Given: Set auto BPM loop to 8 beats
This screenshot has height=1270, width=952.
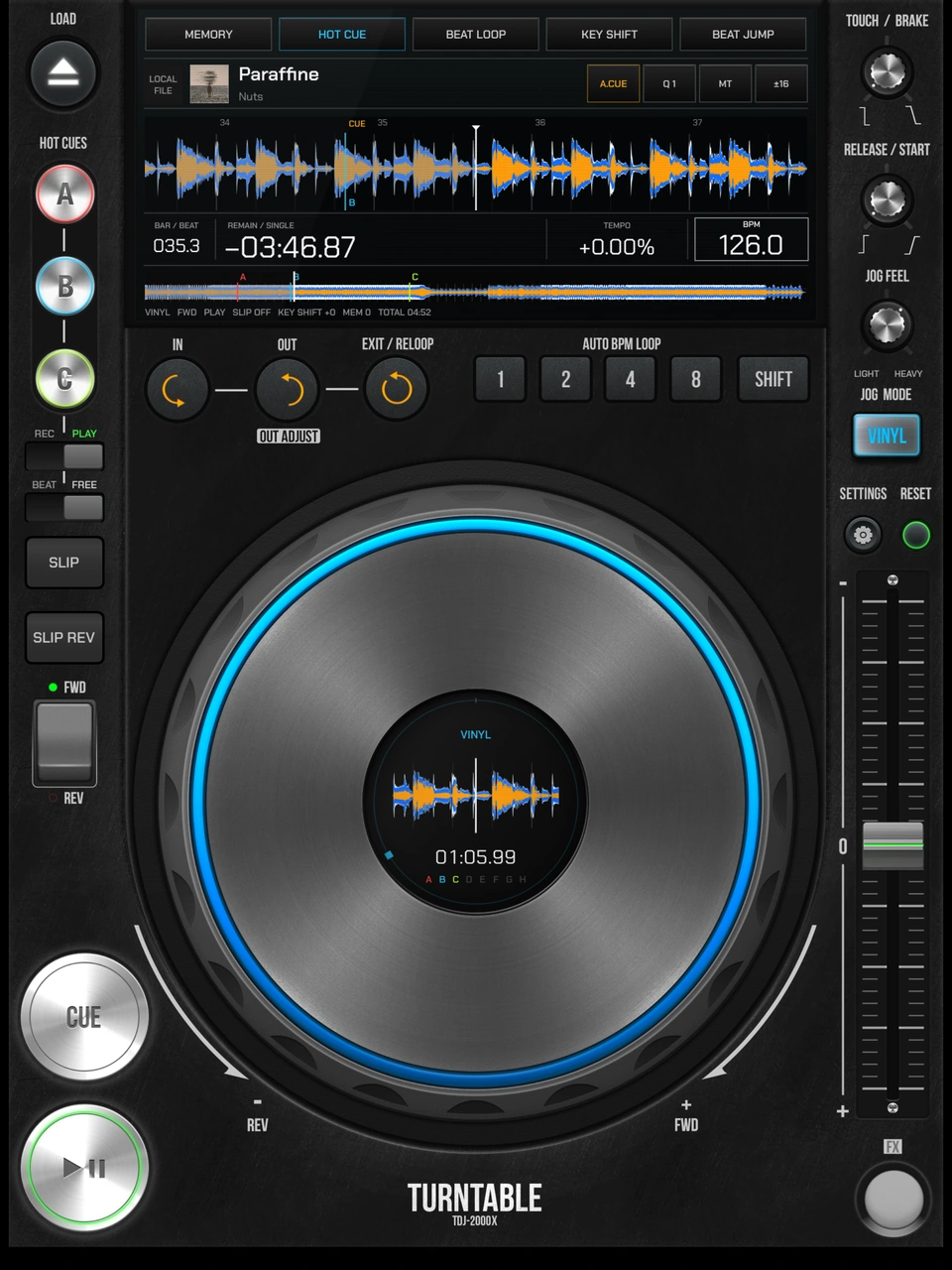Looking at the screenshot, I should (696, 379).
